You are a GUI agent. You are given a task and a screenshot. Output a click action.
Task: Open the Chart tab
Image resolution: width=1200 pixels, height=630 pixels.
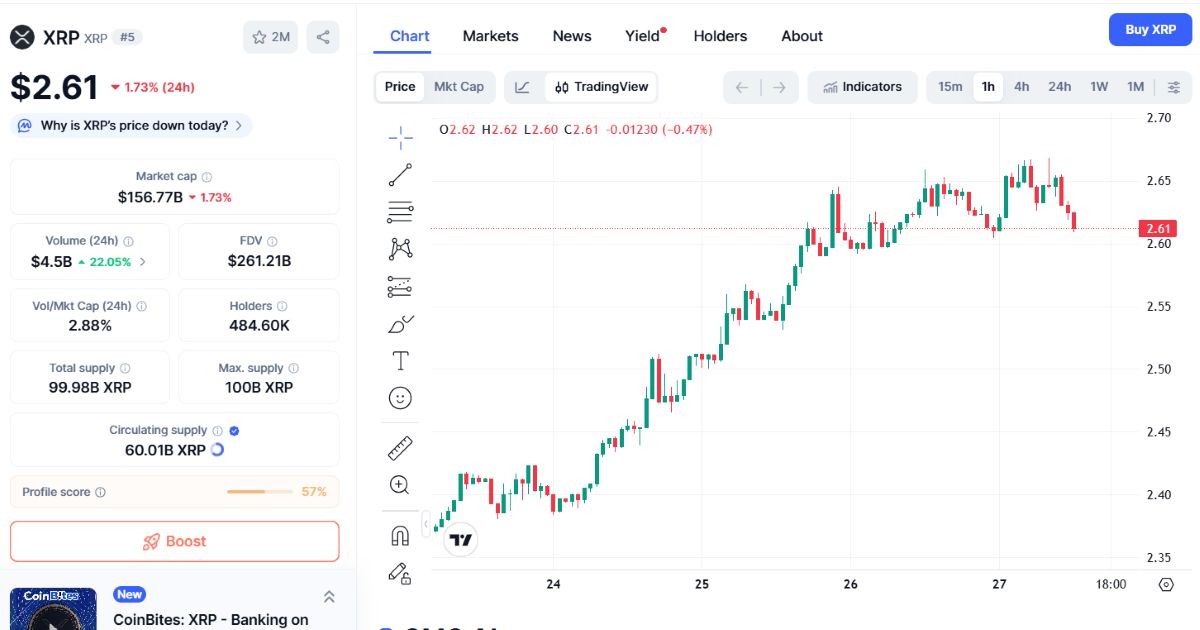click(410, 36)
